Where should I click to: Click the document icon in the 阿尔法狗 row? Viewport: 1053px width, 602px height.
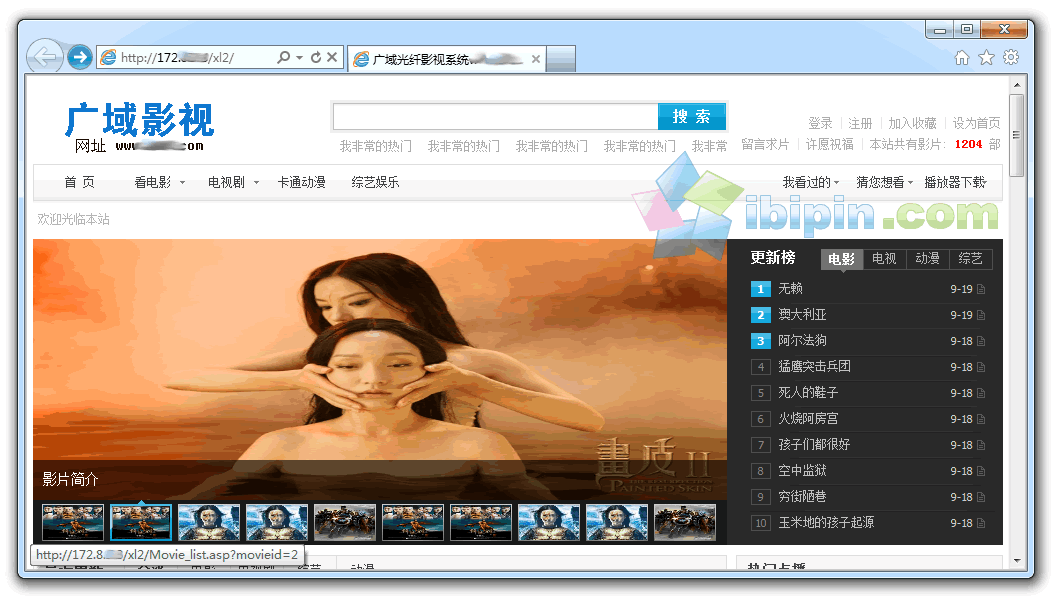(981, 341)
